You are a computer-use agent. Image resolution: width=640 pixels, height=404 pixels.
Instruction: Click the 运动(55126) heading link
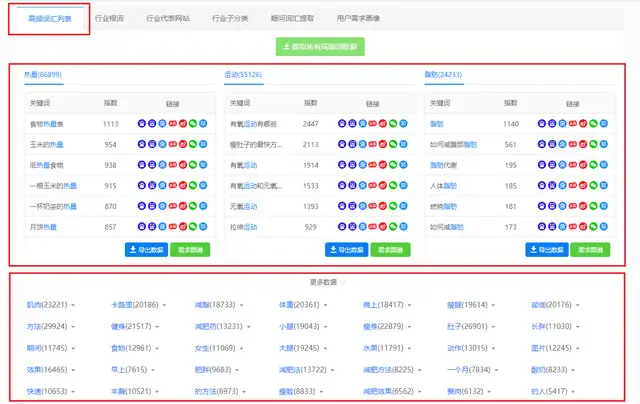pyautogui.click(x=243, y=75)
